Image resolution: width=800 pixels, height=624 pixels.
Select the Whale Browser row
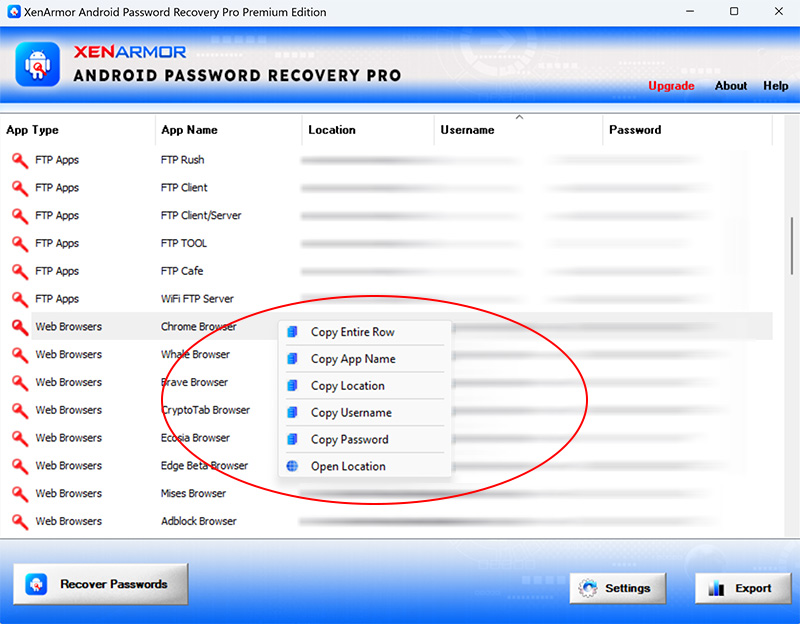(x=387, y=355)
